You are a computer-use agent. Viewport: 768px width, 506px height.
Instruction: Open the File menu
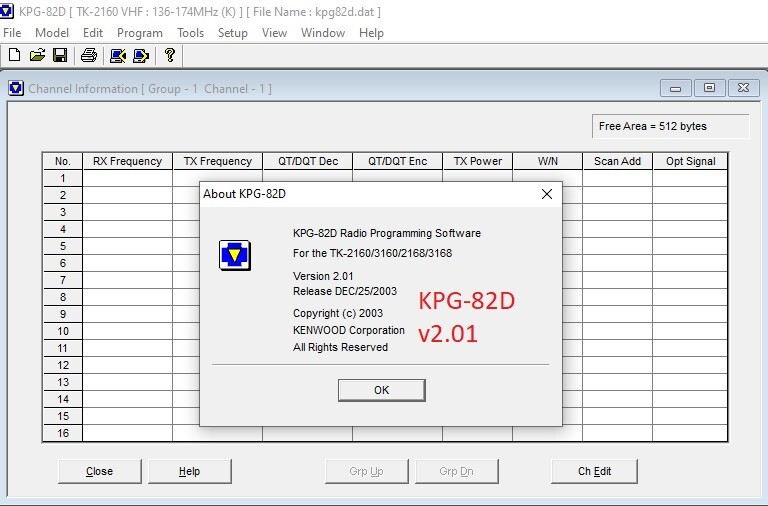[x=12, y=33]
